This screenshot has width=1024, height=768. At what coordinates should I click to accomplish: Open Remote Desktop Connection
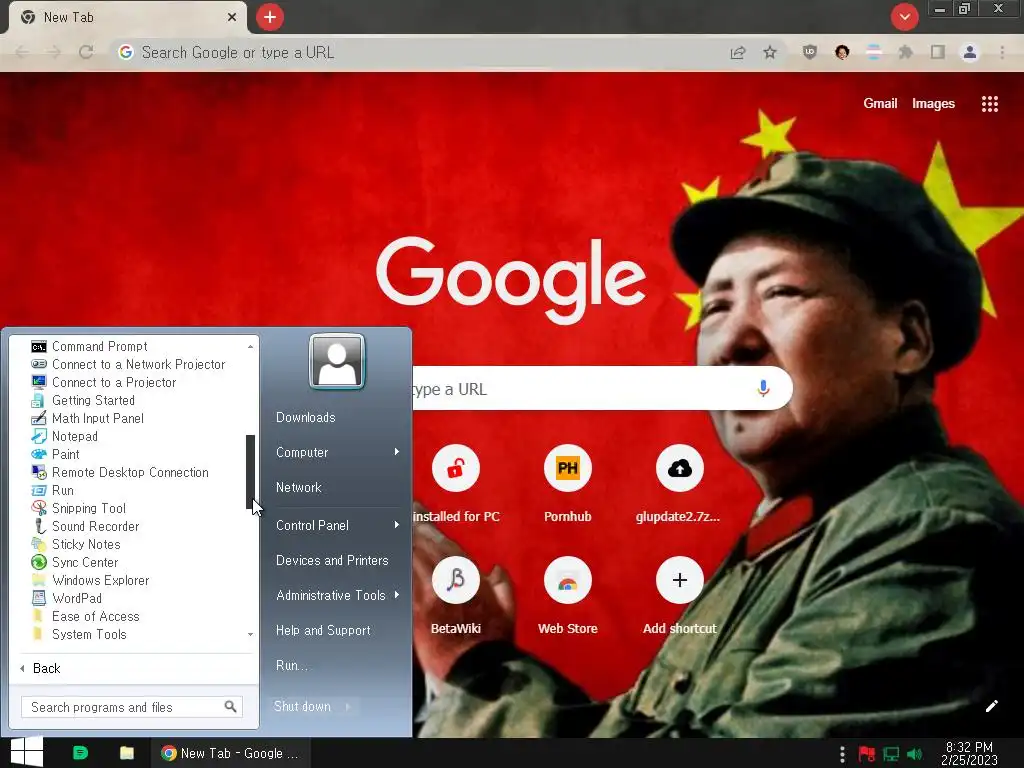120,472
